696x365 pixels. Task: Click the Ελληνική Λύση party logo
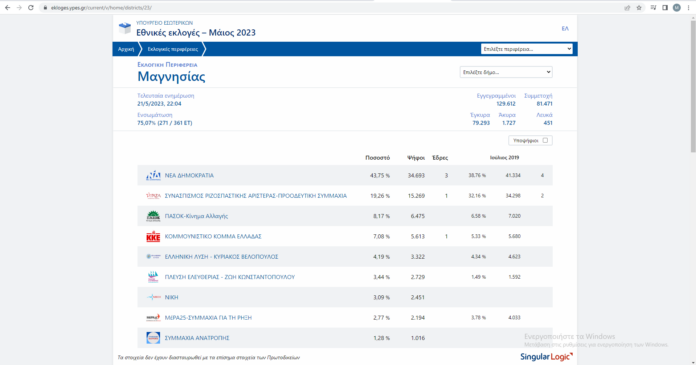[153, 257]
